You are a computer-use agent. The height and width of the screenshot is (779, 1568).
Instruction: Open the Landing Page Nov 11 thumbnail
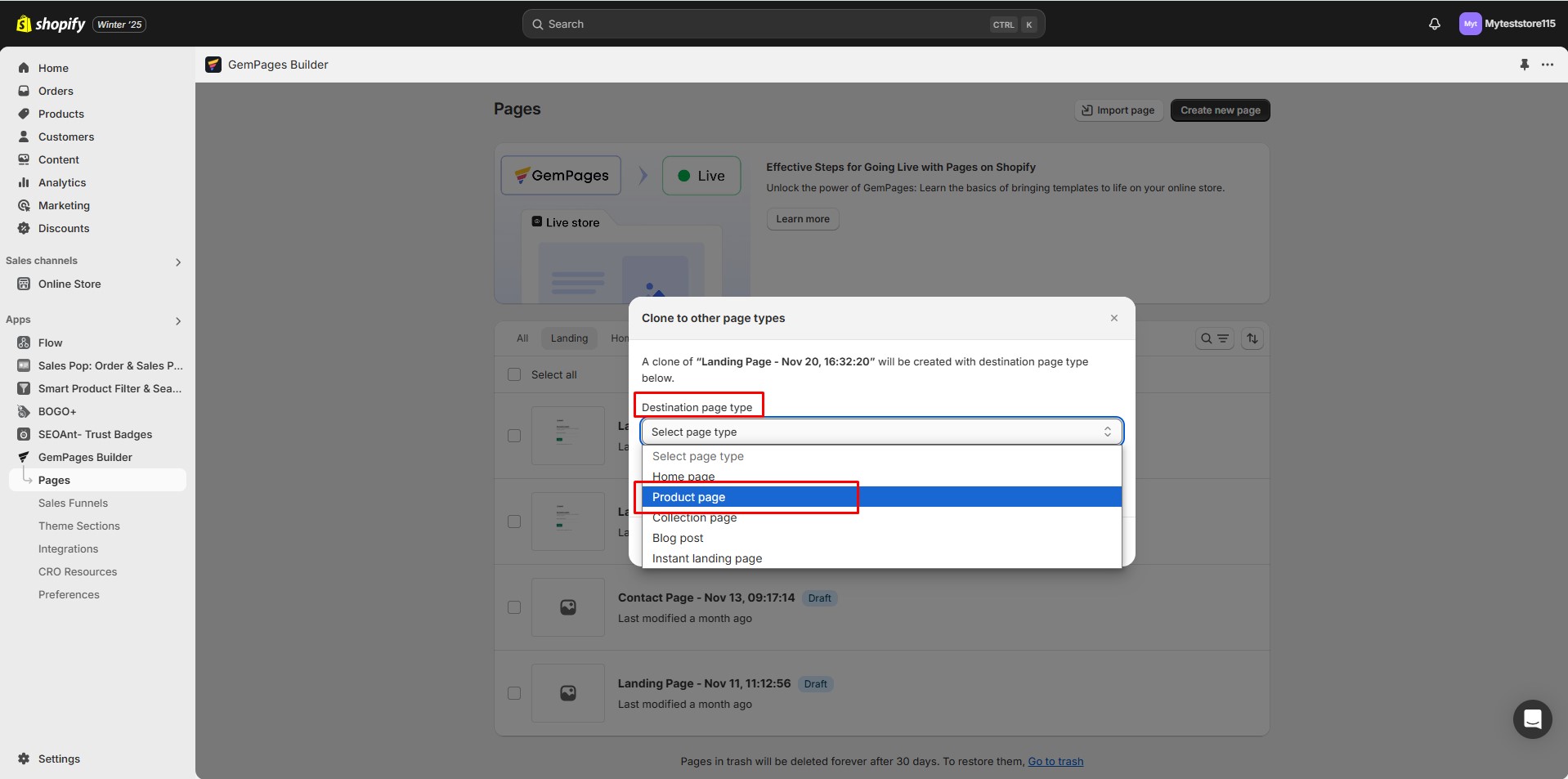568,693
